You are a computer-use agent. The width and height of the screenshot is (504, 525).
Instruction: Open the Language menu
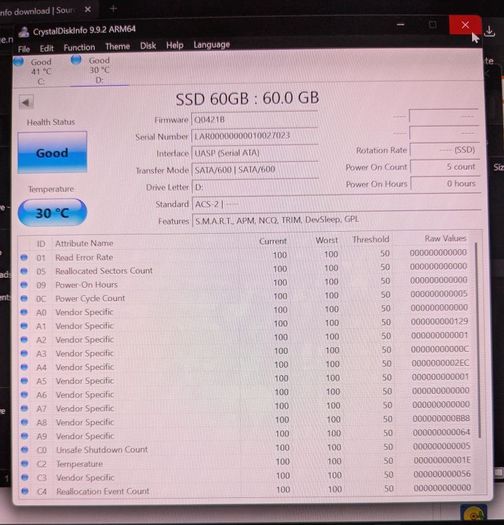tap(212, 44)
